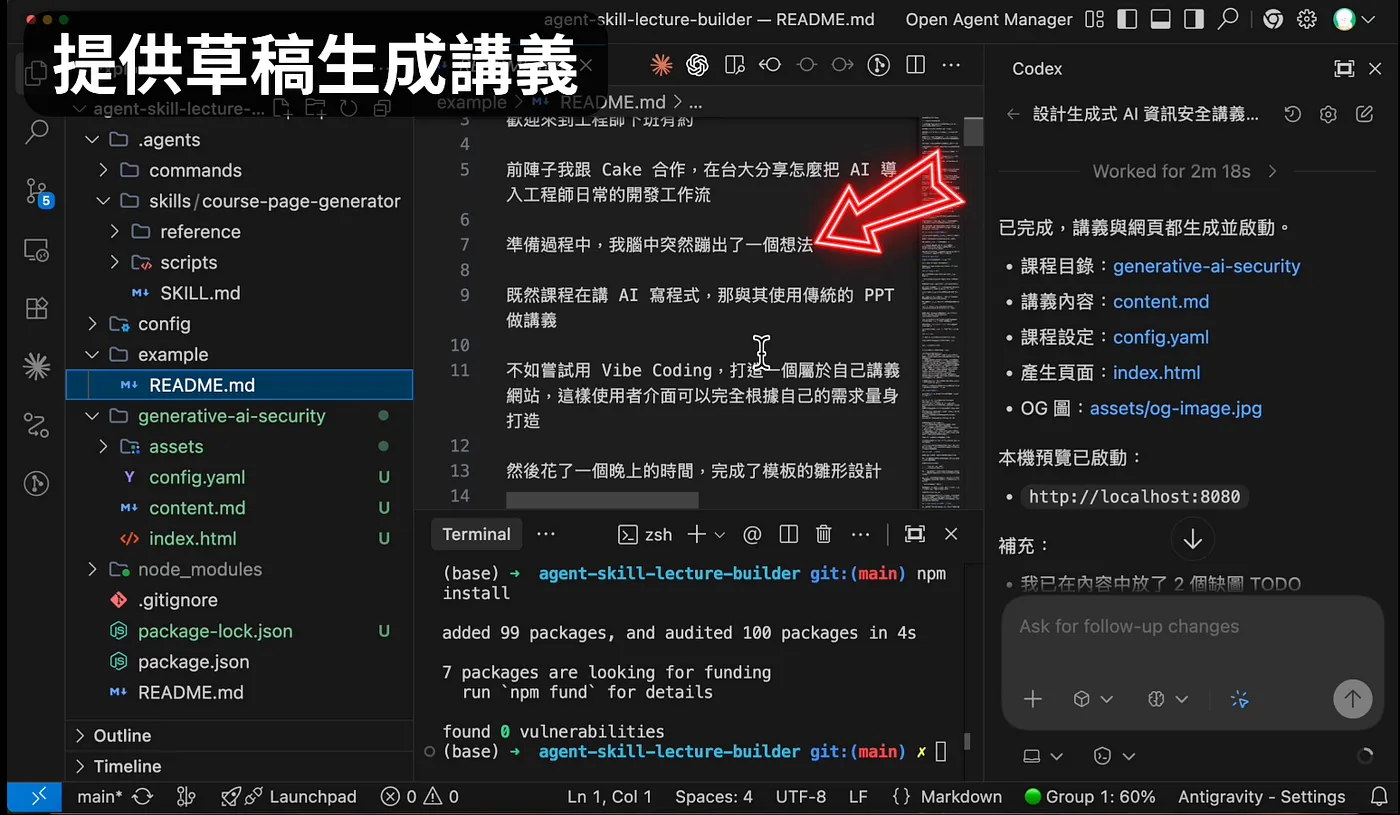The image size is (1400, 815).
Task: Toggle bottom panel layout button
Action: pyautogui.click(x=1160, y=19)
